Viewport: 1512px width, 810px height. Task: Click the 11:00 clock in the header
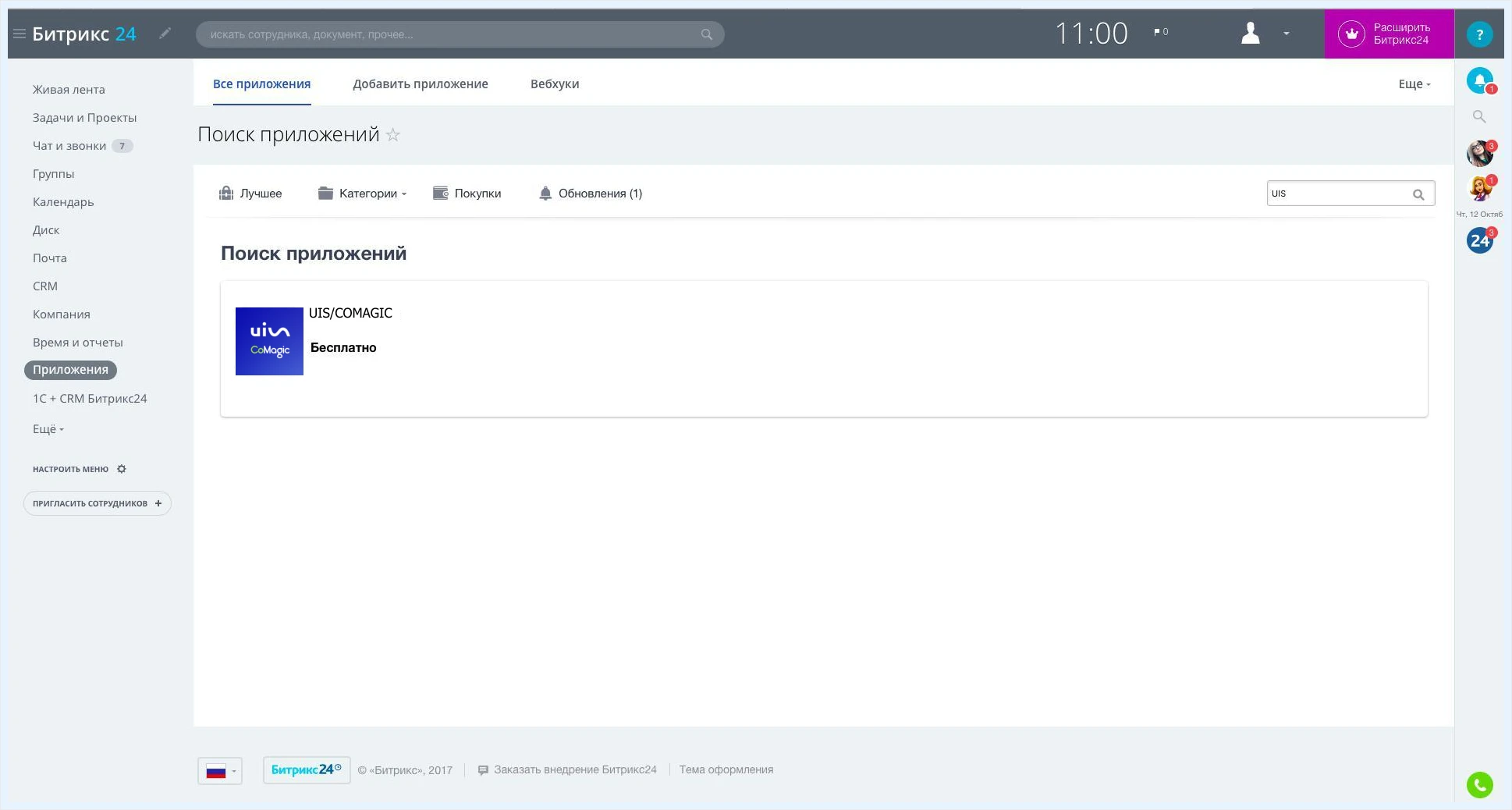[1091, 34]
